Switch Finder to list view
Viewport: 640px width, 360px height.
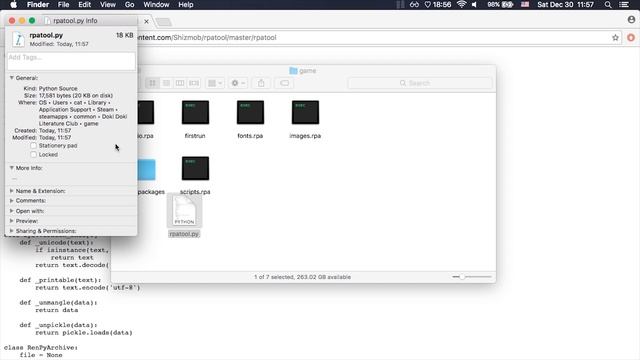(166, 83)
